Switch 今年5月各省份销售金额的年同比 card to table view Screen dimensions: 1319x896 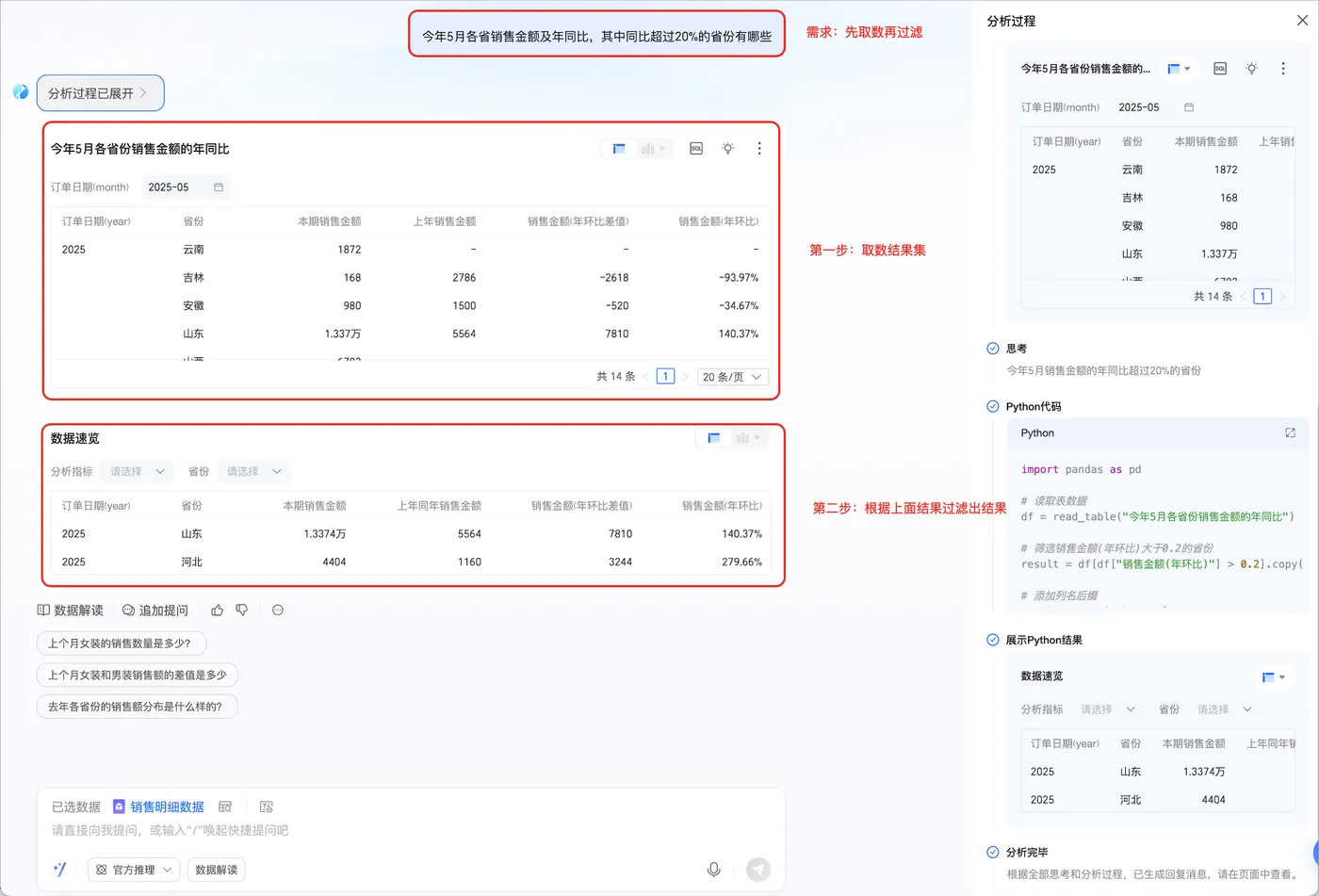[x=619, y=149]
